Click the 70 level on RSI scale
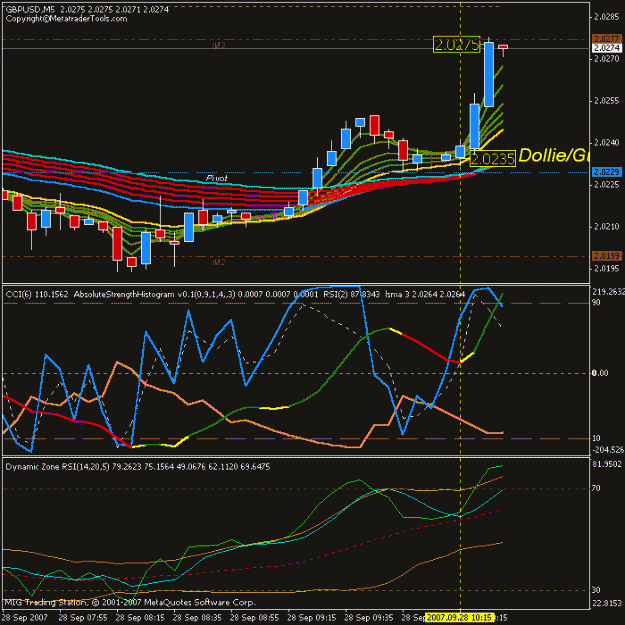This screenshot has height=625, width=625. point(597,488)
